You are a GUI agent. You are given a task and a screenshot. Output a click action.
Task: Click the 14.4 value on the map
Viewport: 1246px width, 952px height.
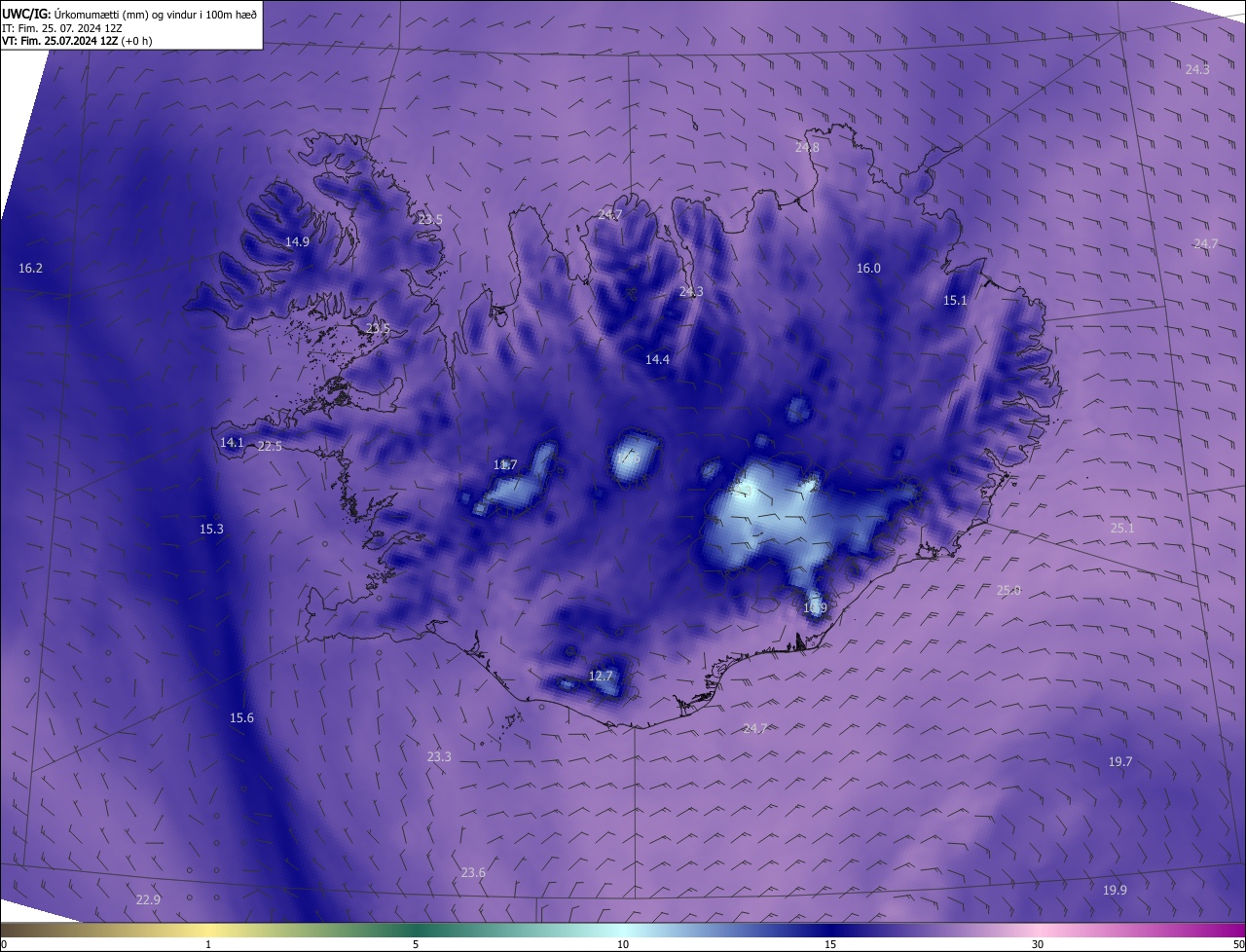point(658,360)
